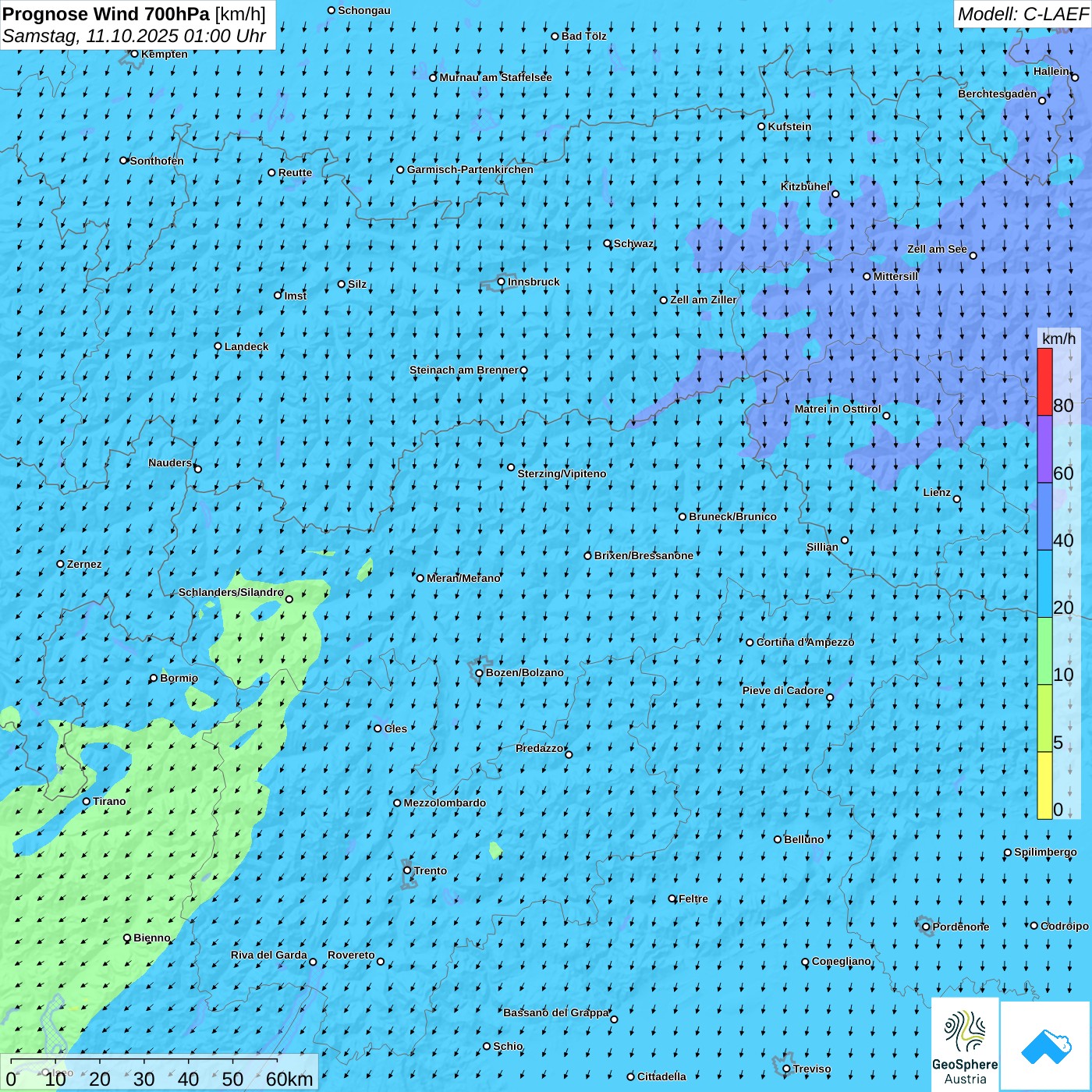
Task: Click the red 80 km/h legend color
Action: click(1044, 381)
